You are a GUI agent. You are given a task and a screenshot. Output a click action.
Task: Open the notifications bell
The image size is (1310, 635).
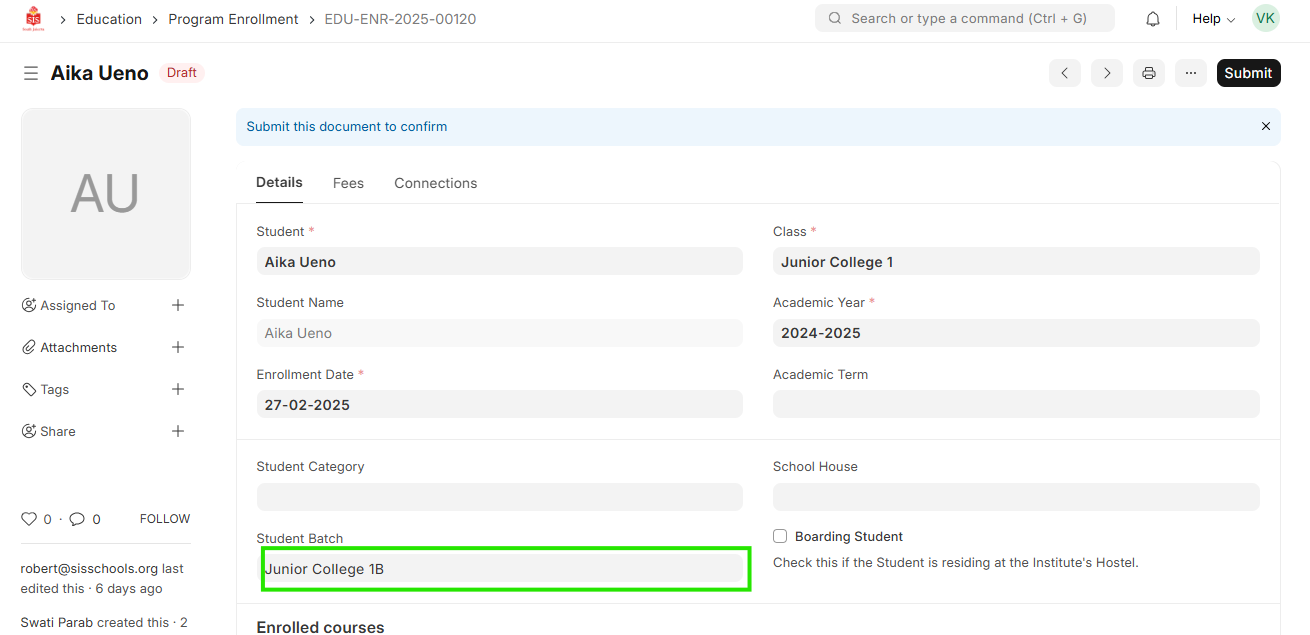pos(1153,19)
